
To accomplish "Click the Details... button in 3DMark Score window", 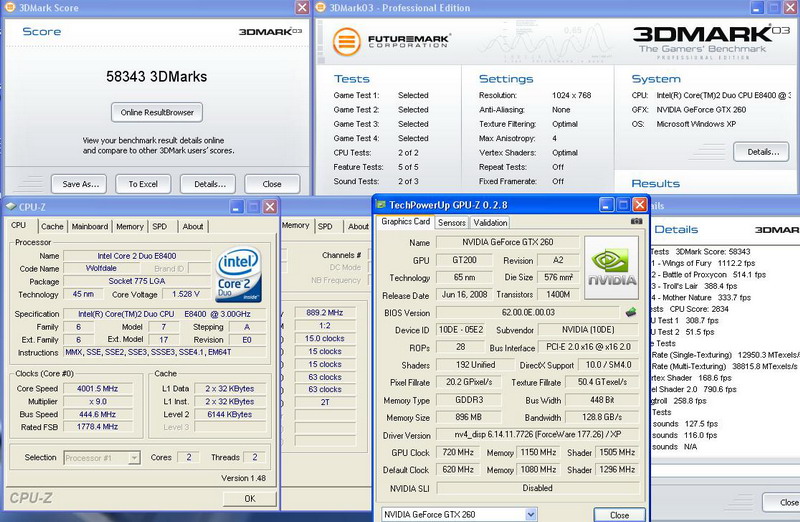I will click(x=209, y=184).
